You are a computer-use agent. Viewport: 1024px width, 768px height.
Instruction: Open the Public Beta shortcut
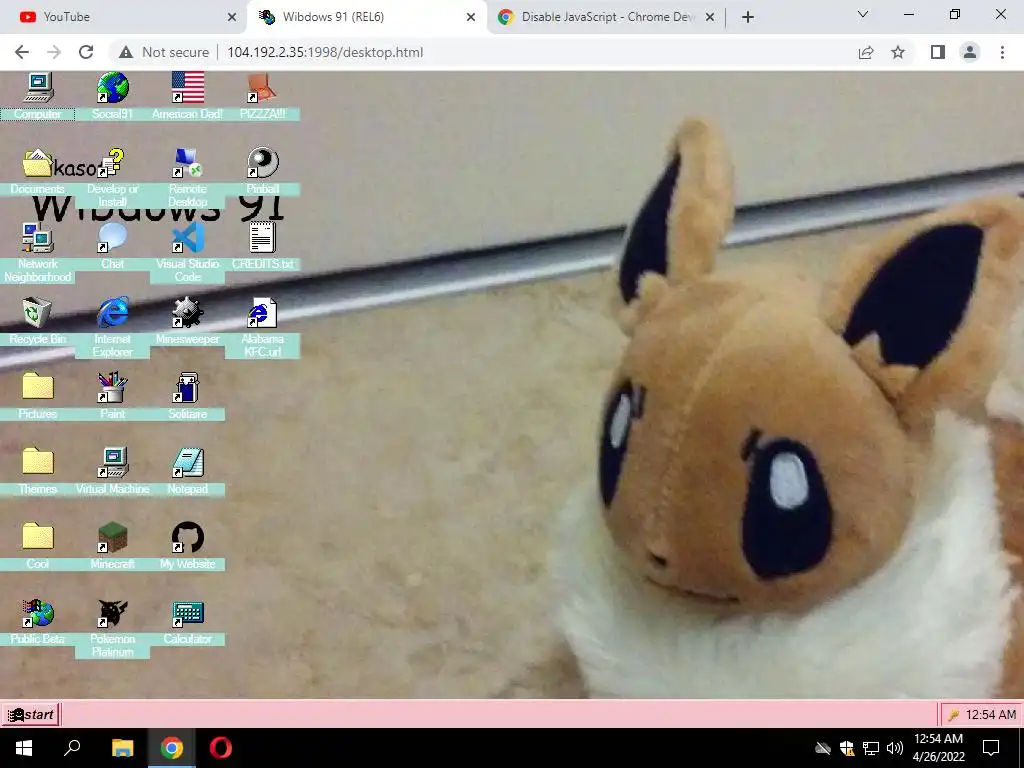click(x=38, y=613)
